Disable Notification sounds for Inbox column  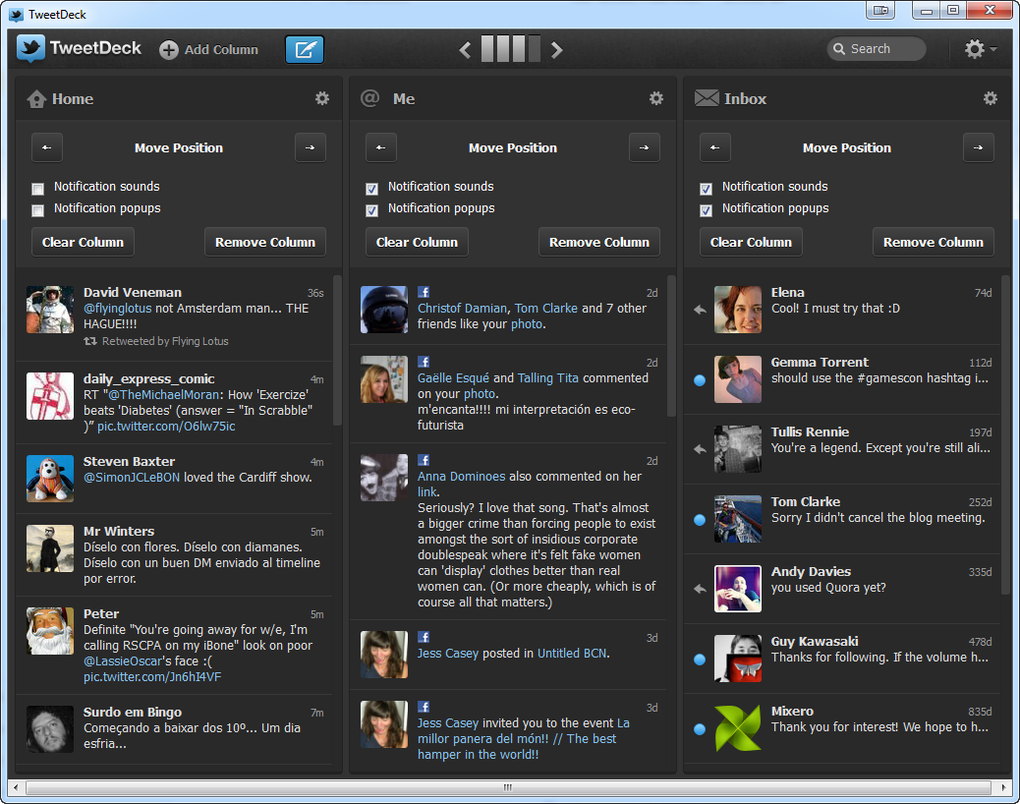(x=706, y=189)
